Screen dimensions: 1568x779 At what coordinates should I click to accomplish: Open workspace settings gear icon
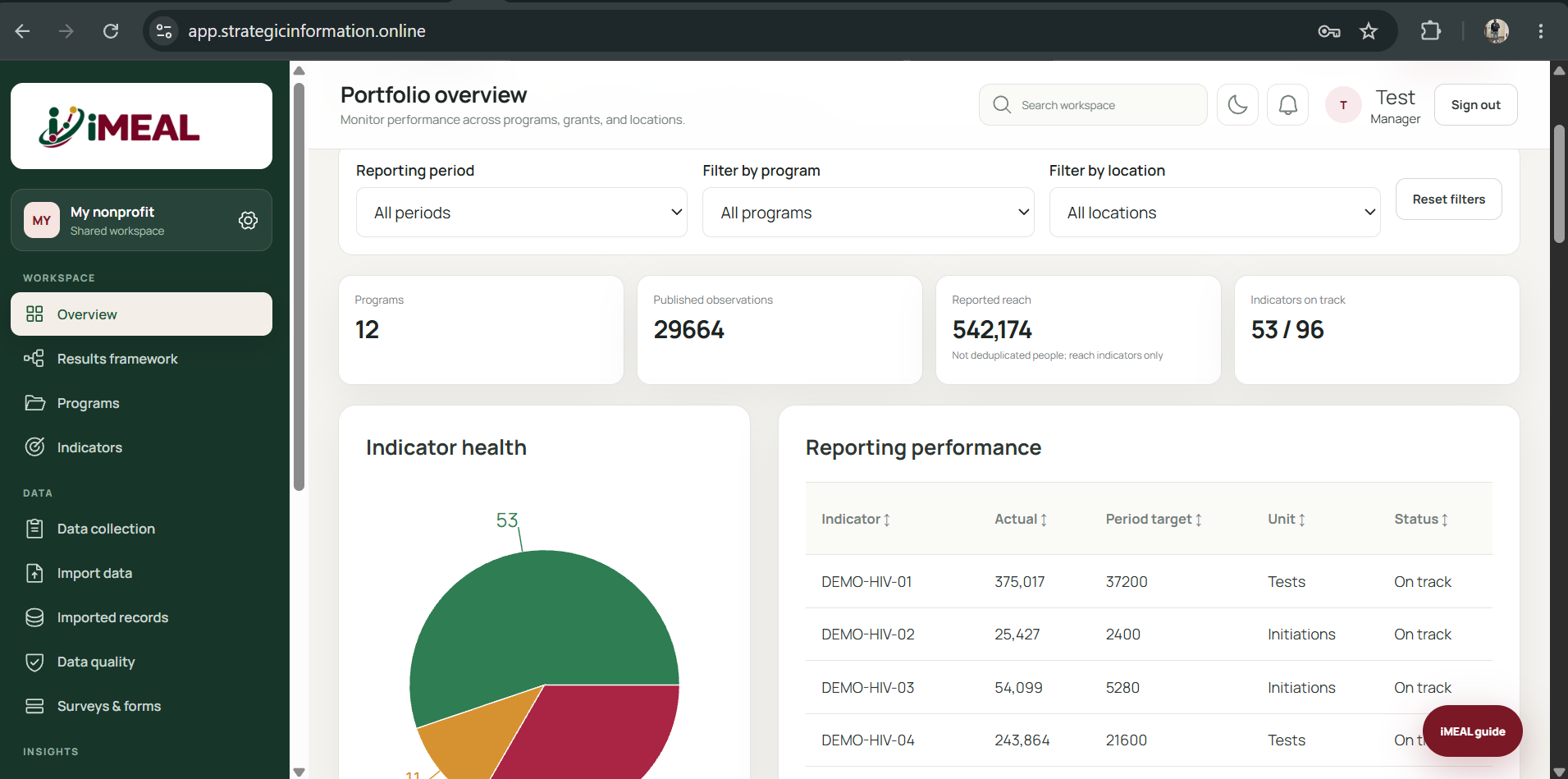click(x=248, y=220)
